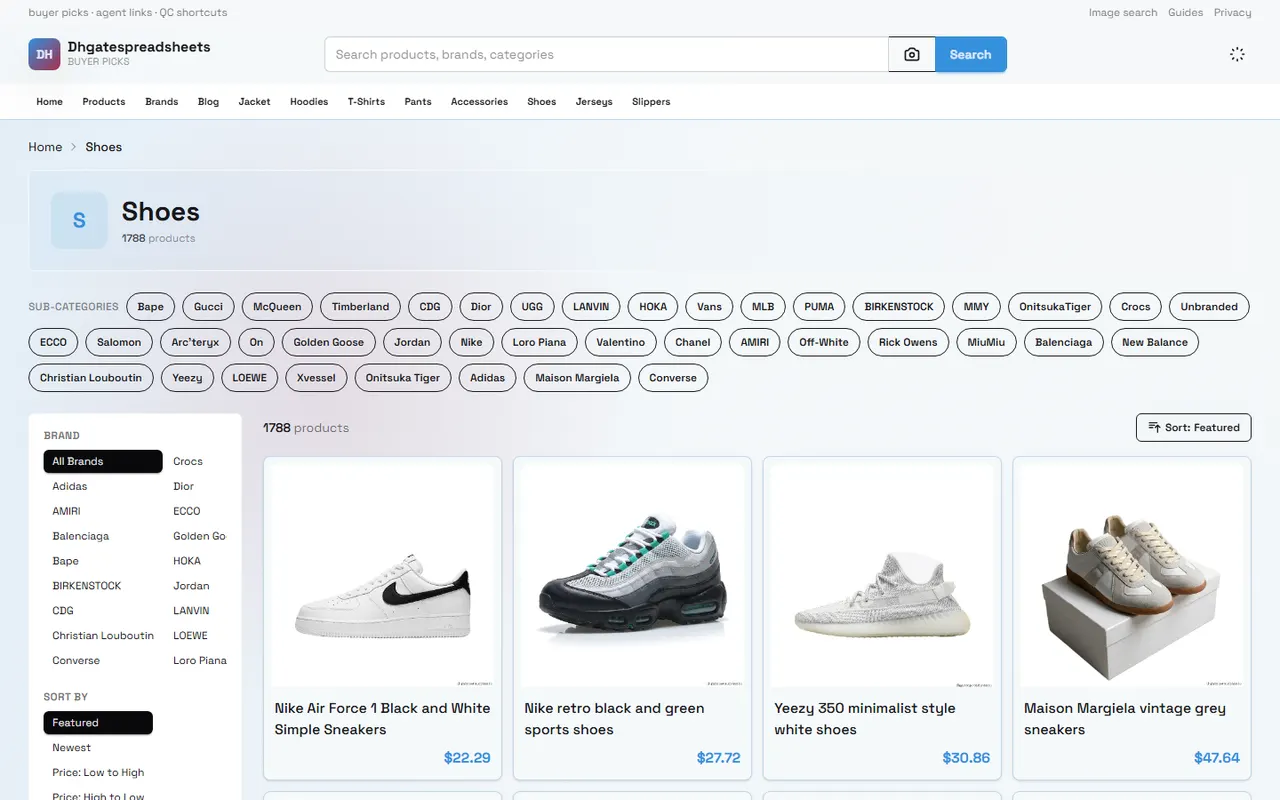Click the blue S category badge

click(x=79, y=220)
